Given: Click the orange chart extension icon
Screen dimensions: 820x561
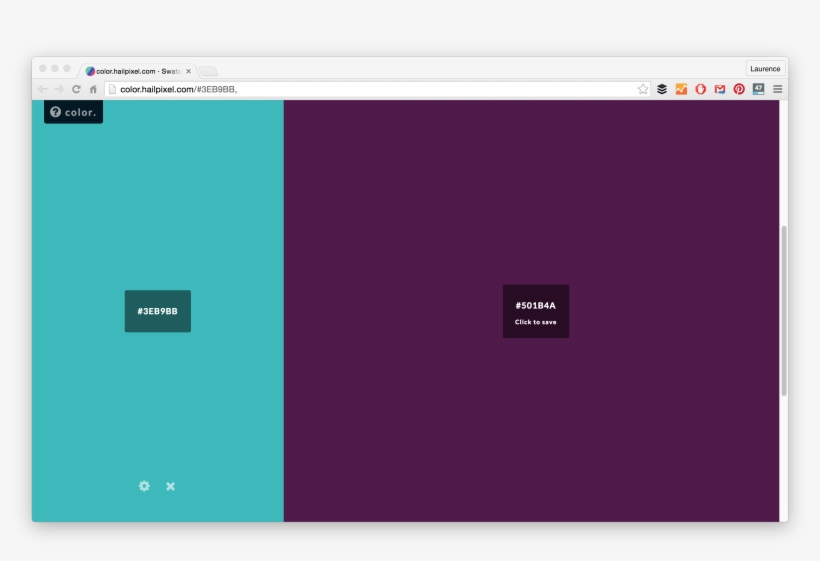Looking at the screenshot, I should click(x=681, y=89).
